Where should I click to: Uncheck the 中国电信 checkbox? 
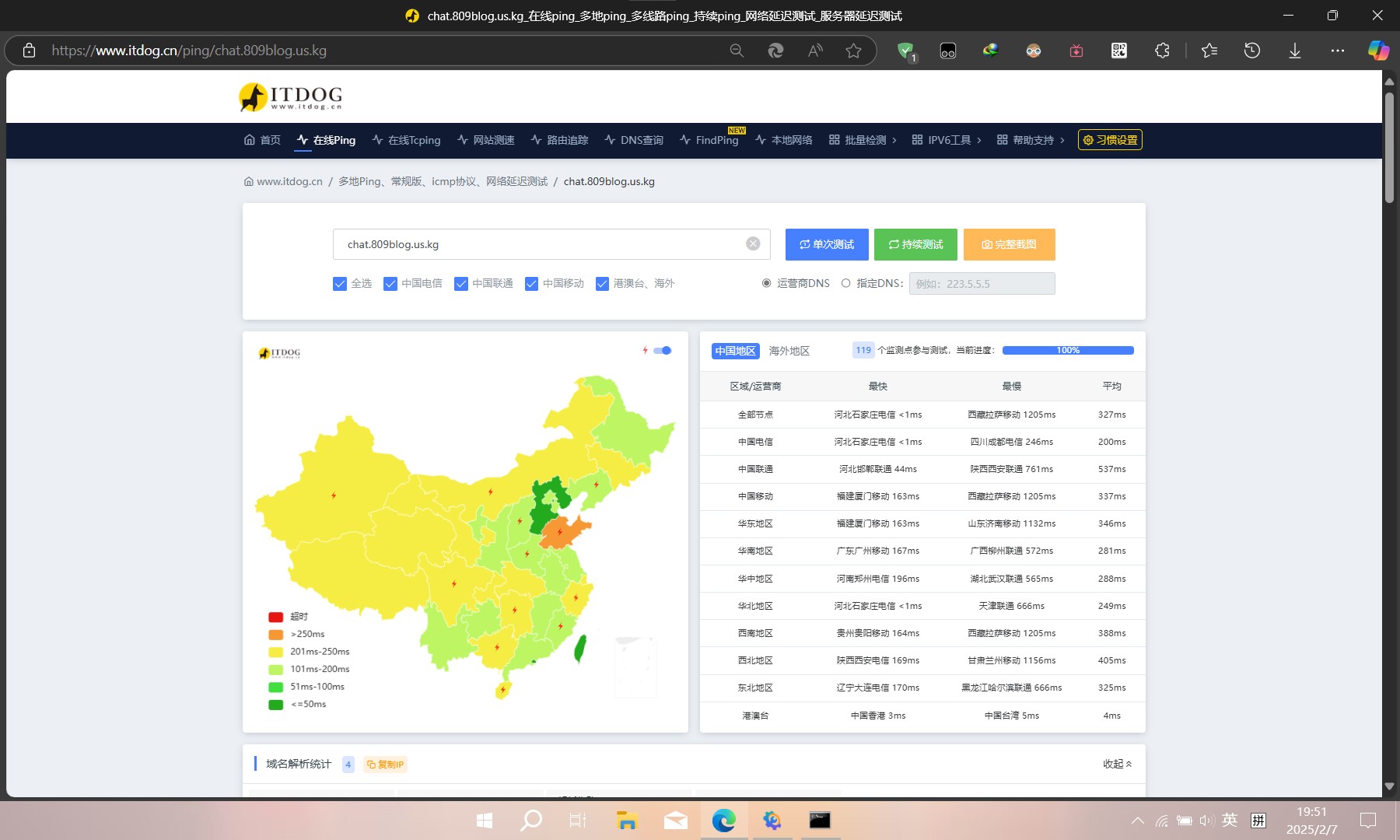(390, 284)
